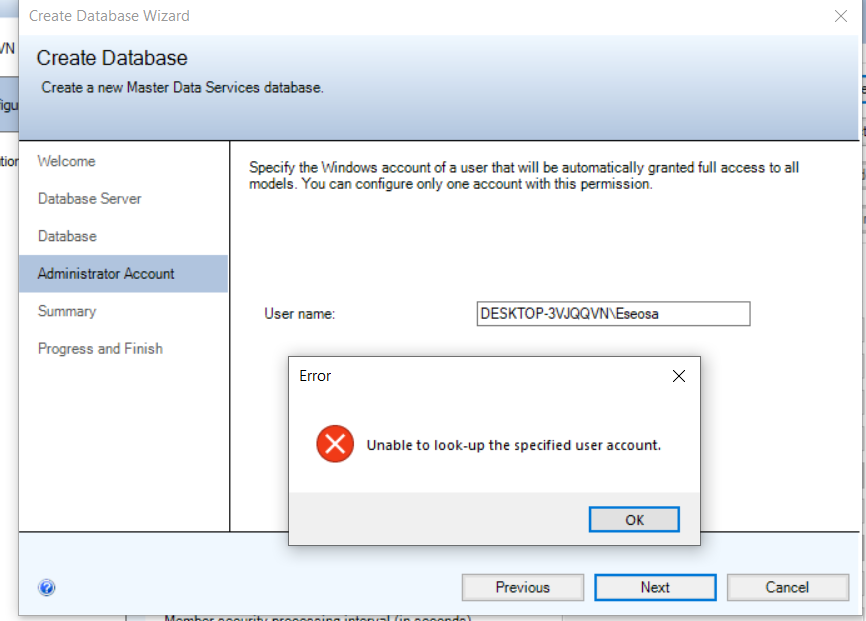866x621 pixels.
Task: Close the Create Database Wizard window
Action: (841, 16)
